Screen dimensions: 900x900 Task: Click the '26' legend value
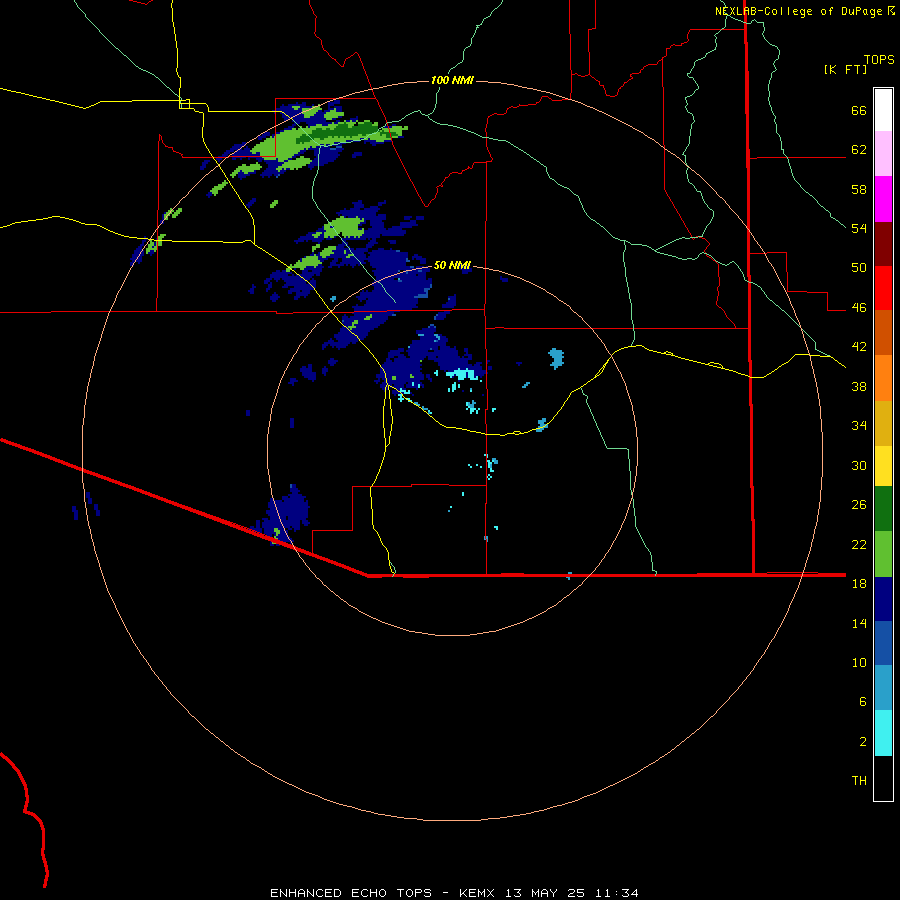[859, 505]
